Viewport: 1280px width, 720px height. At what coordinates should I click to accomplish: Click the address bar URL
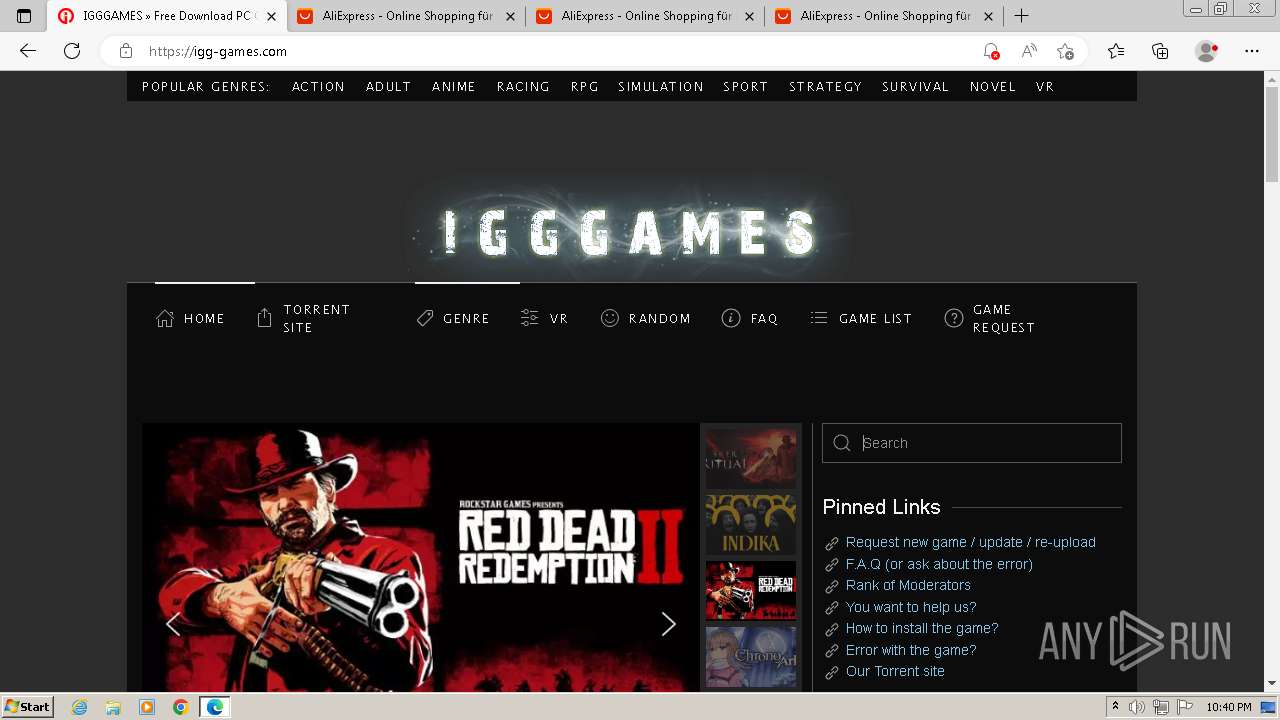[x=218, y=51]
